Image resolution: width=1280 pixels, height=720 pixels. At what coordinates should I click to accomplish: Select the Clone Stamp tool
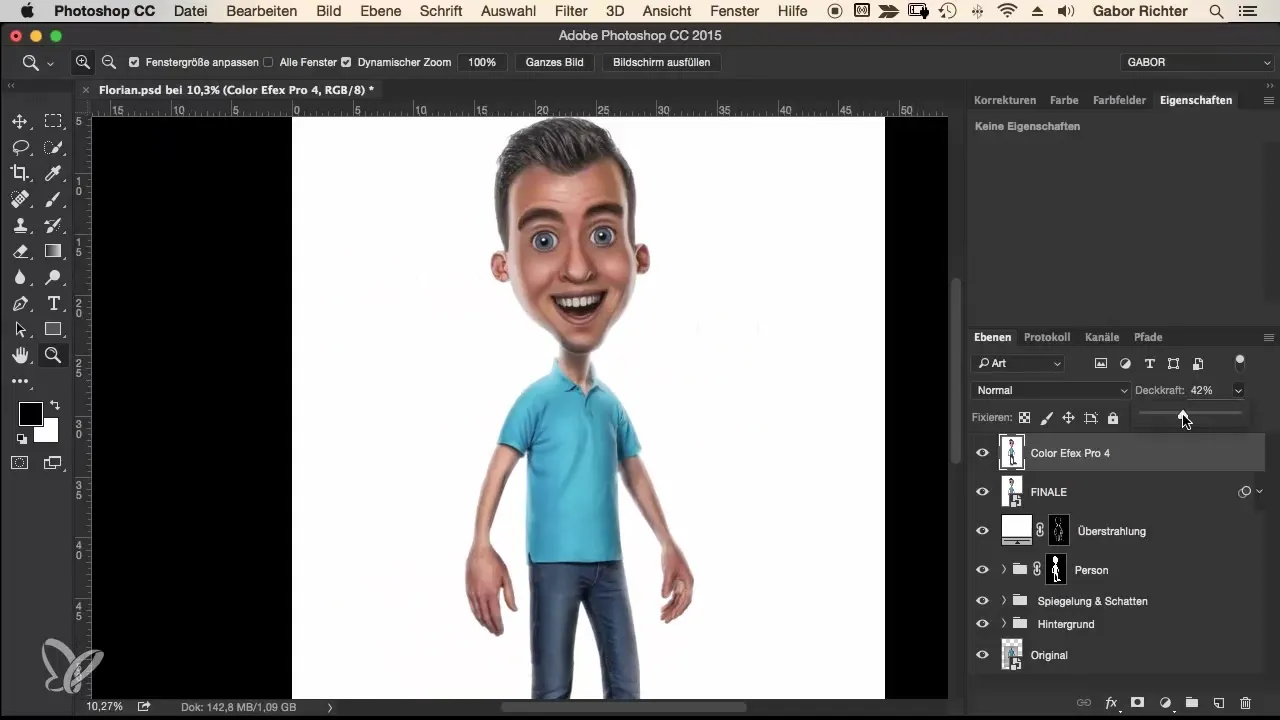tap(20, 225)
